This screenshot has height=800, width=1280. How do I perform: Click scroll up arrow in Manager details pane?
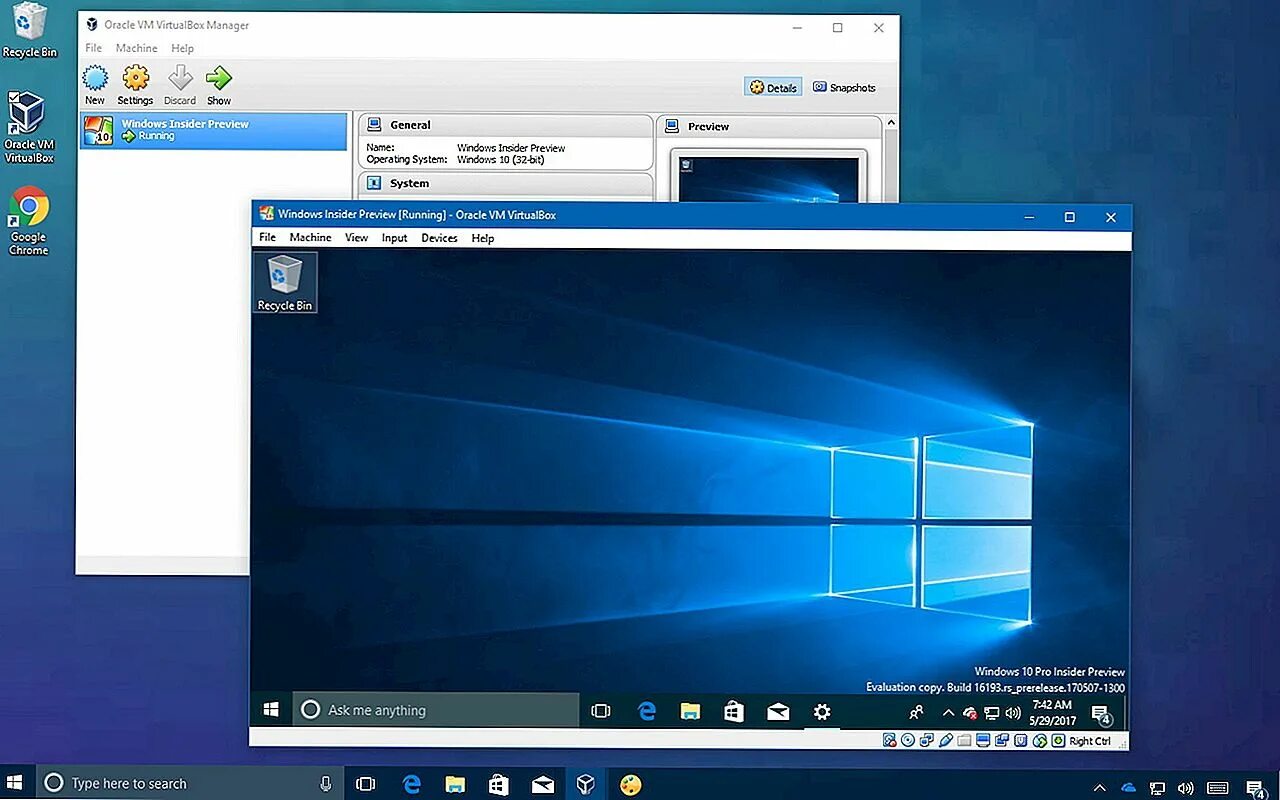(x=890, y=123)
